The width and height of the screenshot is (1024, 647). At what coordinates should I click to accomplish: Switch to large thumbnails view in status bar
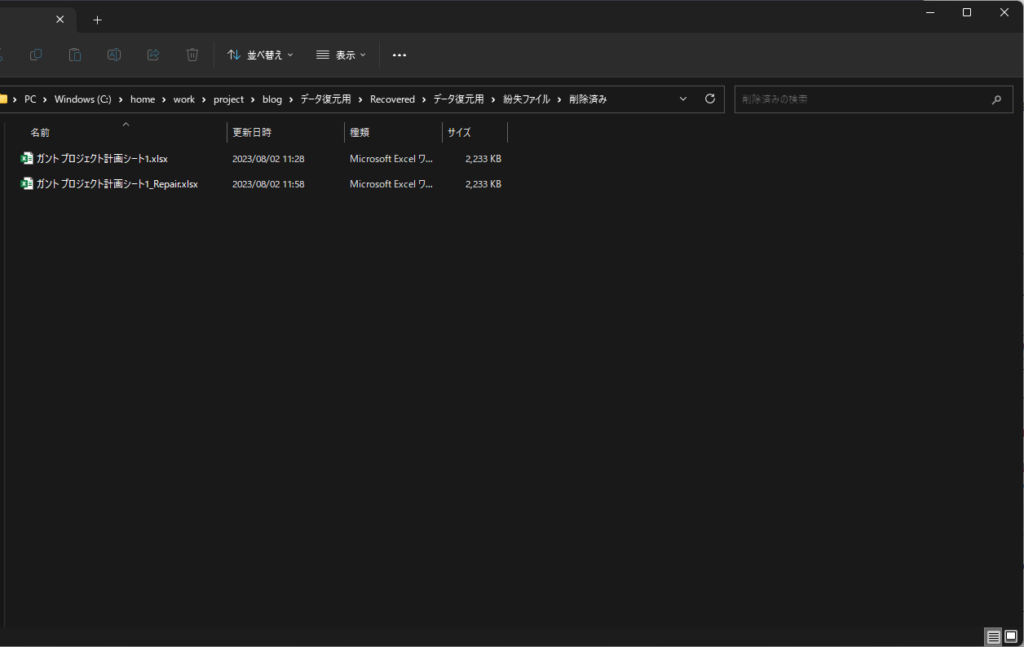tap(1011, 636)
